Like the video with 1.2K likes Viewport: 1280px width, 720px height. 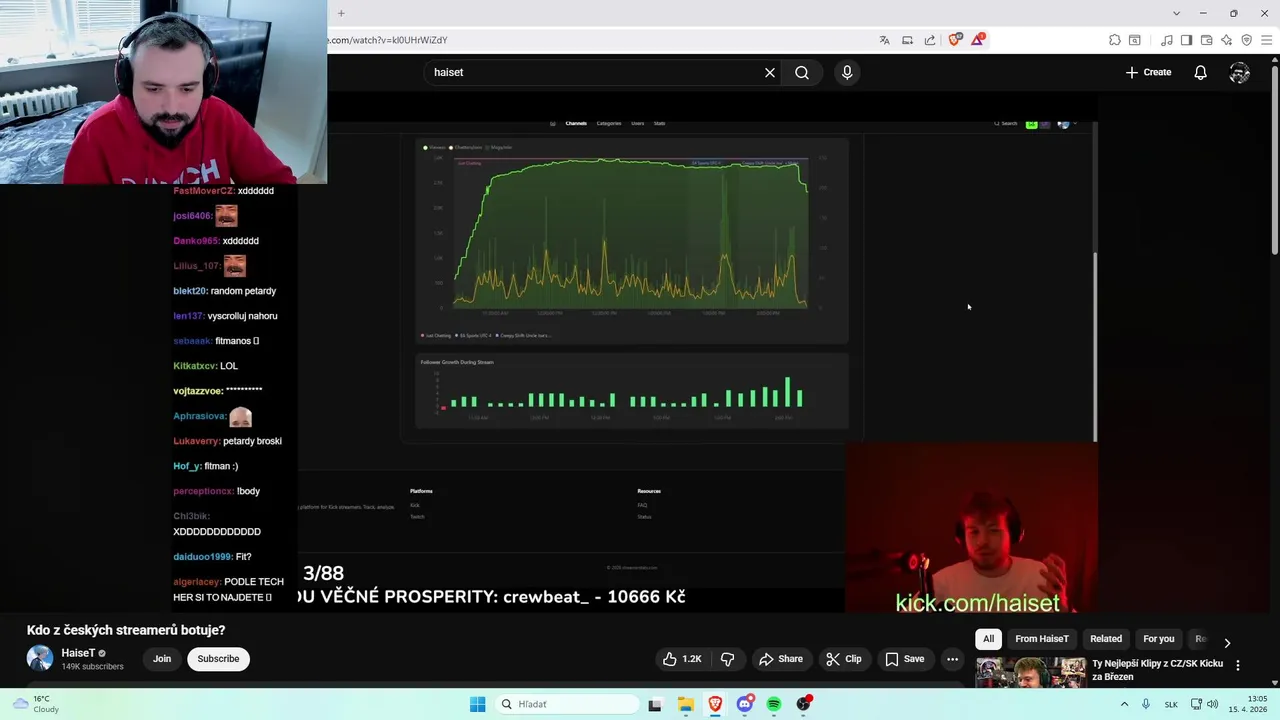(681, 659)
